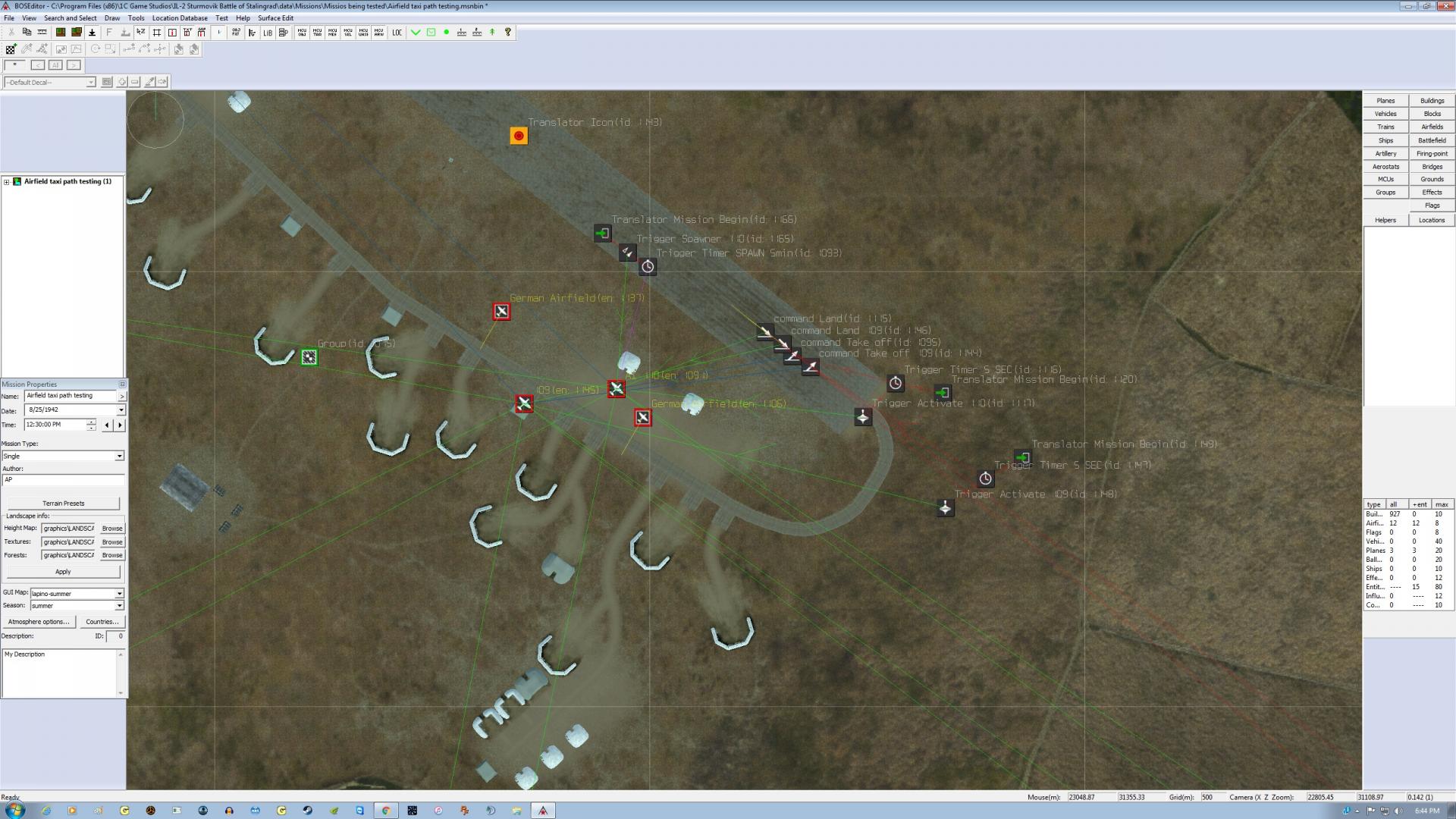Click the arrow button beside mission Name
The height and width of the screenshot is (819, 1456).
click(122, 397)
